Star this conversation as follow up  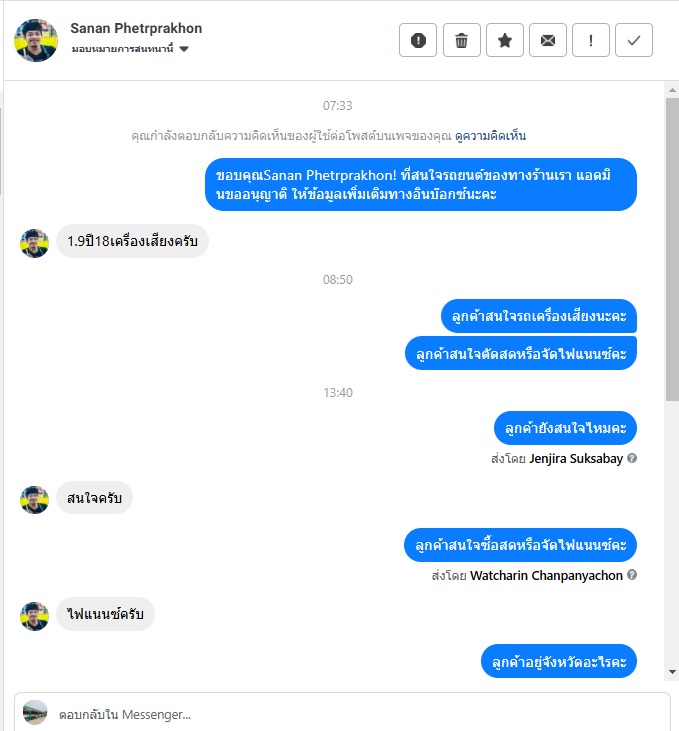click(x=505, y=40)
